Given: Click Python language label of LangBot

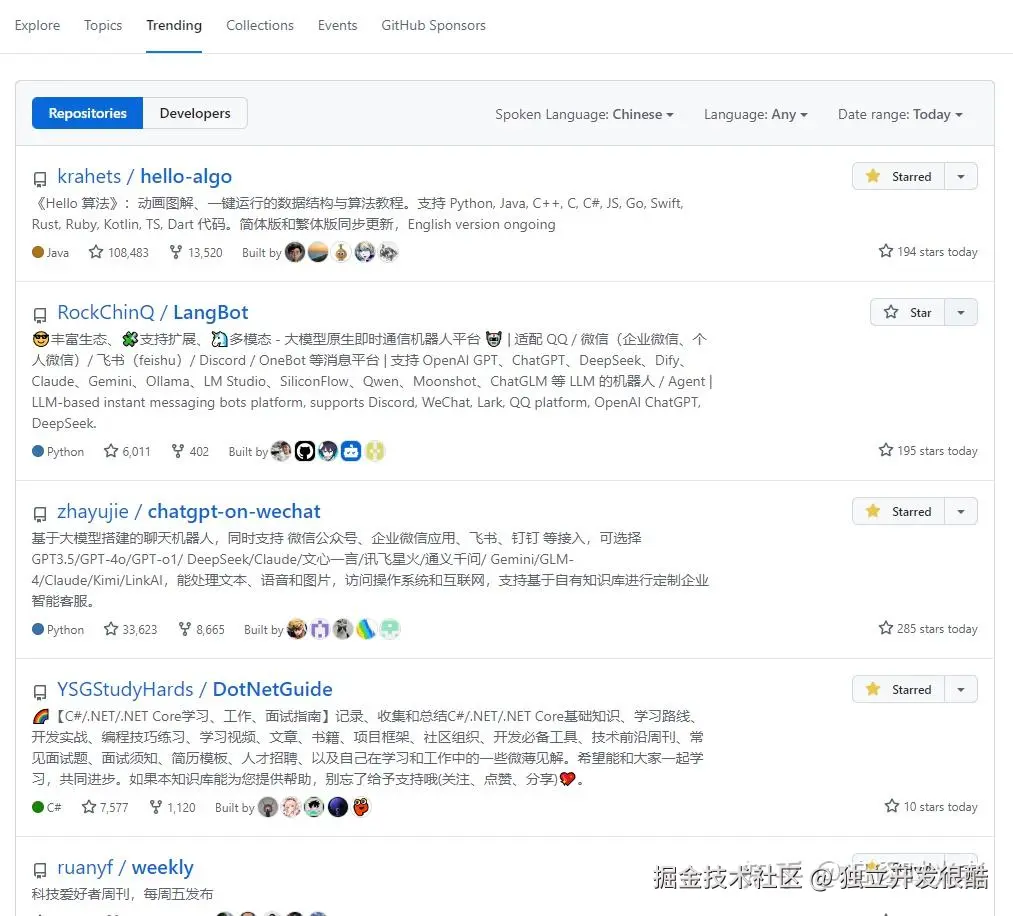Looking at the screenshot, I should 58,452.
